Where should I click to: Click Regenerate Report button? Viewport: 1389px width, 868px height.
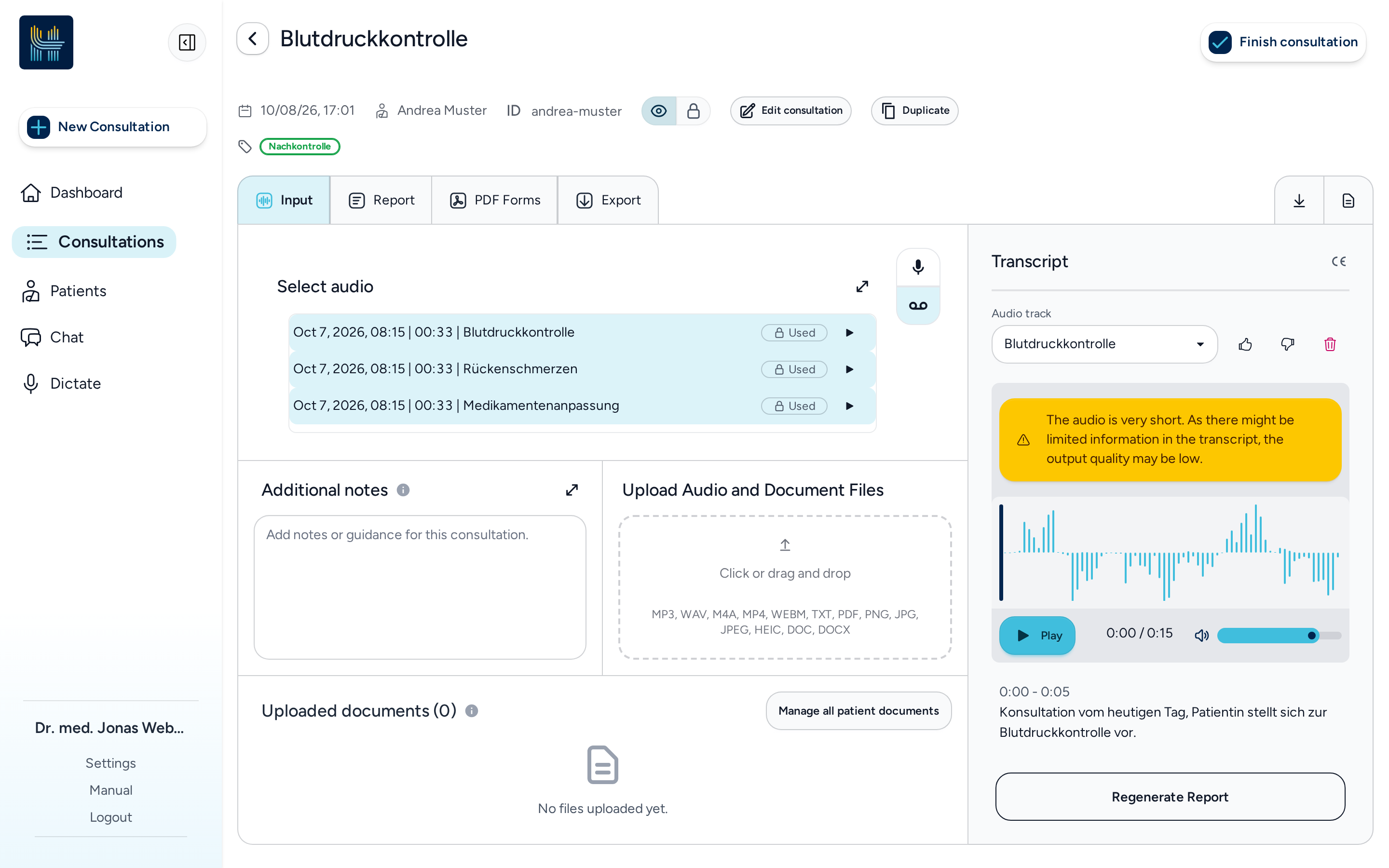click(1170, 797)
